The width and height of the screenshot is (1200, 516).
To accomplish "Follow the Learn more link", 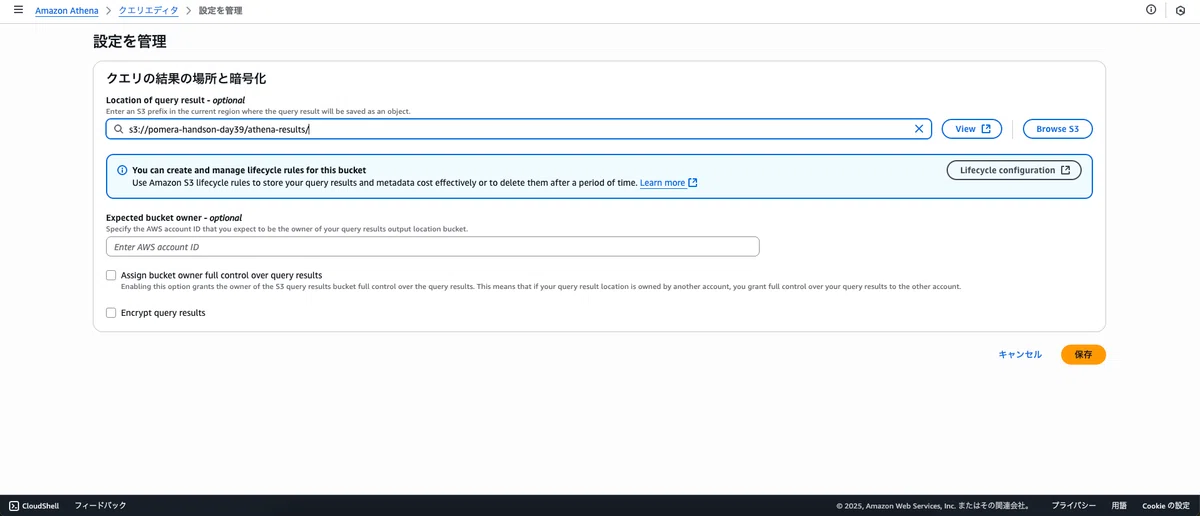I will coord(669,183).
